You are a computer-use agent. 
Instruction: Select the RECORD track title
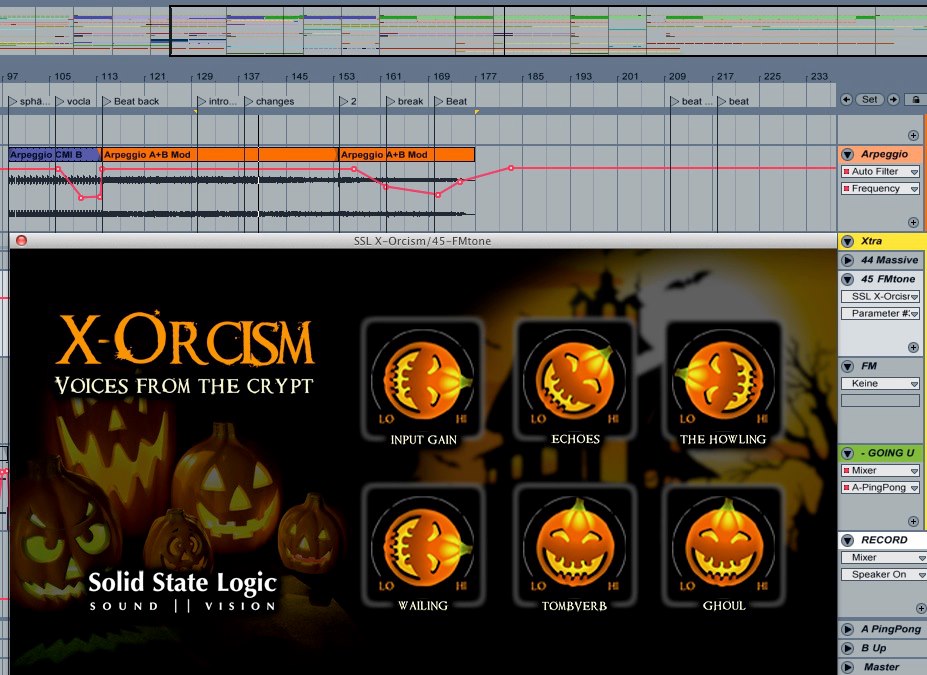(884, 540)
